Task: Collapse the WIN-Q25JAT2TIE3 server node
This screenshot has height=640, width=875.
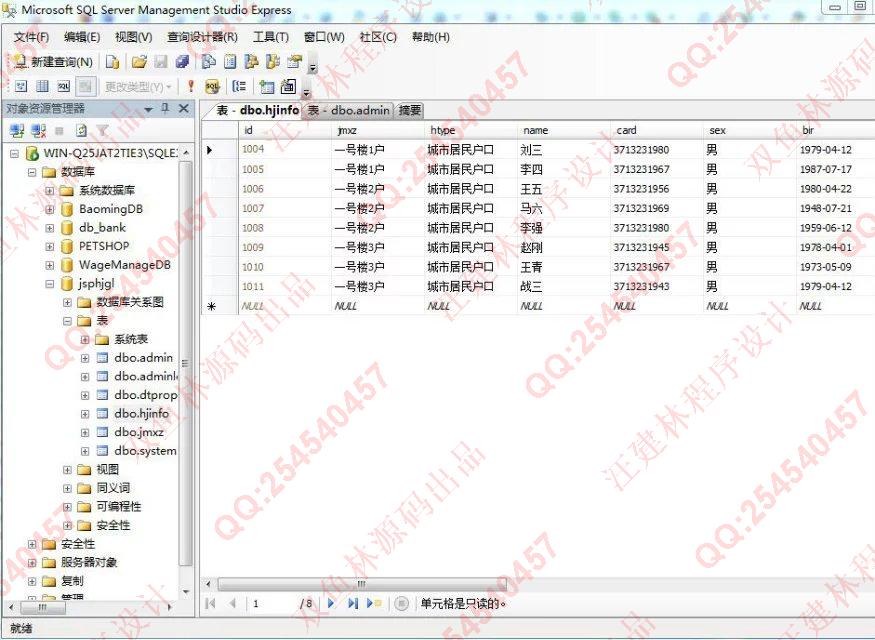Action: pyautogui.click(x=15, y=153)
